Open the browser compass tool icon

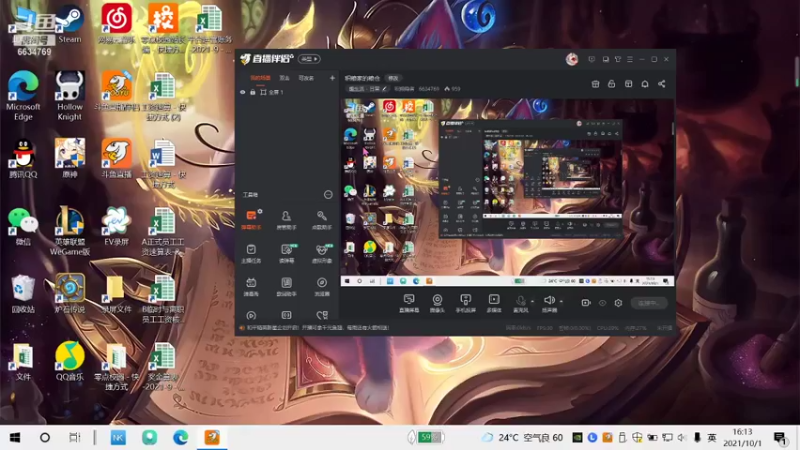point(321,286)
